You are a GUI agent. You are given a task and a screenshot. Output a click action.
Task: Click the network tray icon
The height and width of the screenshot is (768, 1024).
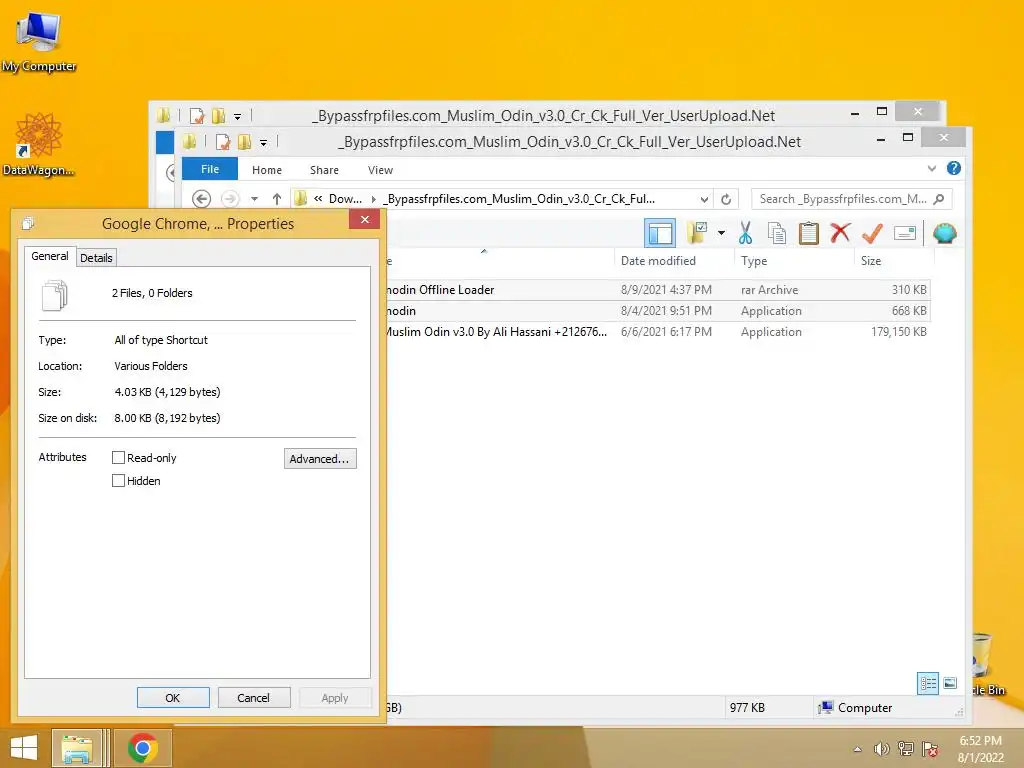(906, 749)
